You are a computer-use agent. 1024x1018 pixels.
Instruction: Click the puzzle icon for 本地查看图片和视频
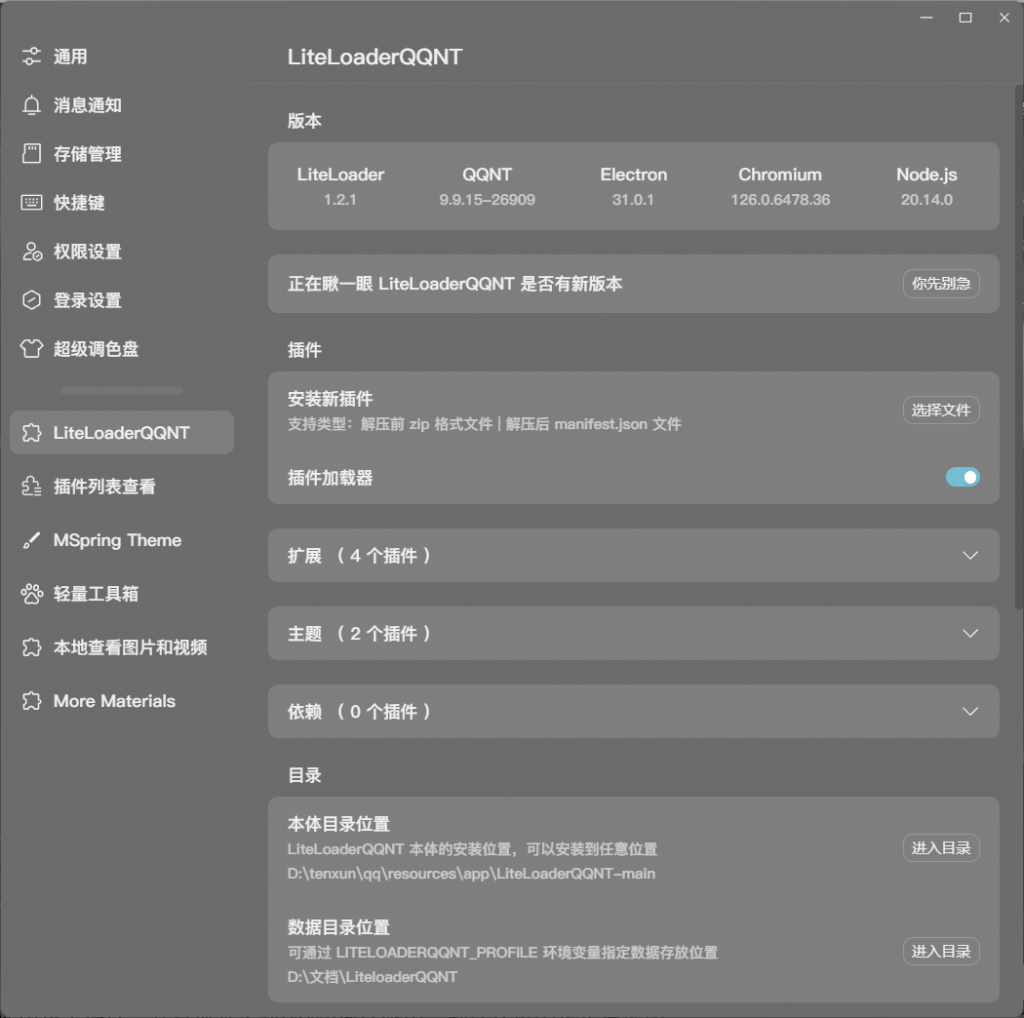[x=31, y=647]
